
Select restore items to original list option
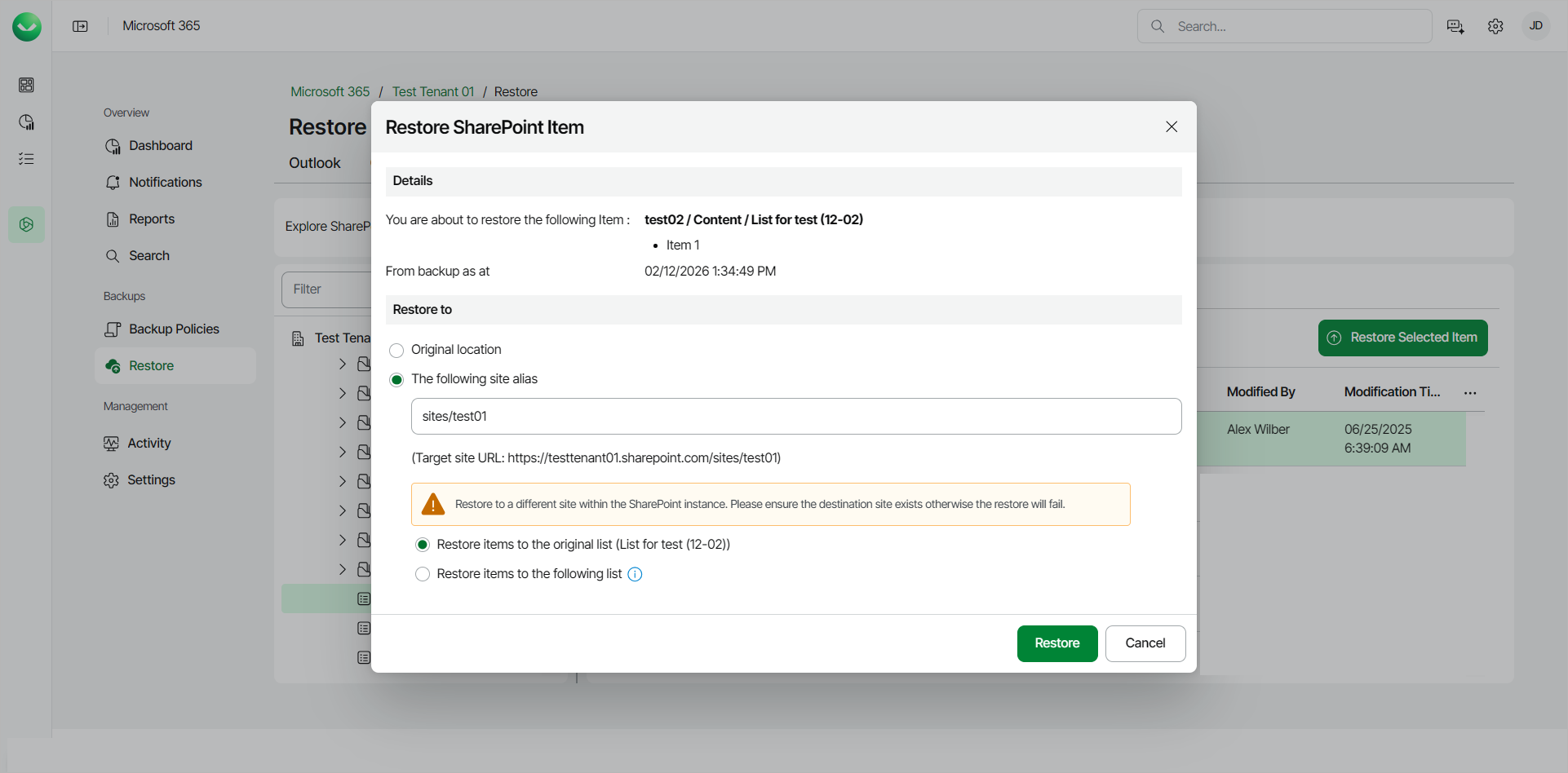(423, 544)
